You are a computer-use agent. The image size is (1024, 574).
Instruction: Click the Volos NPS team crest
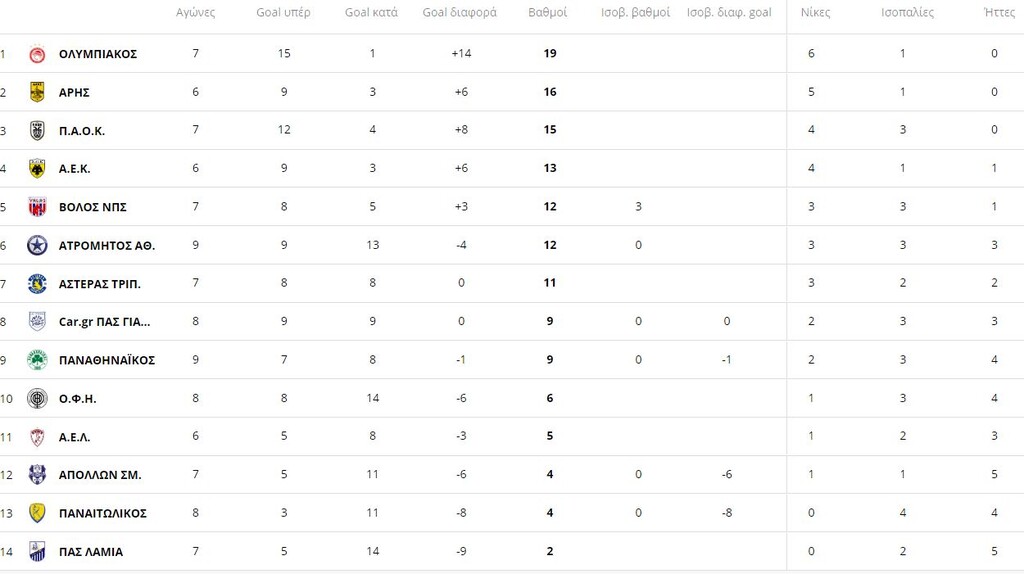37,207
